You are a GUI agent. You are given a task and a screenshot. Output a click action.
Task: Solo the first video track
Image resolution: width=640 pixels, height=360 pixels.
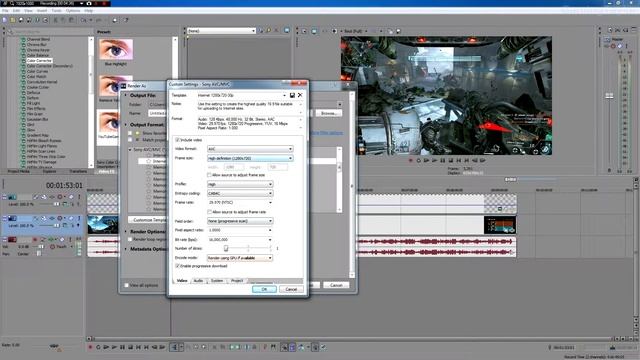click(78, 197)
